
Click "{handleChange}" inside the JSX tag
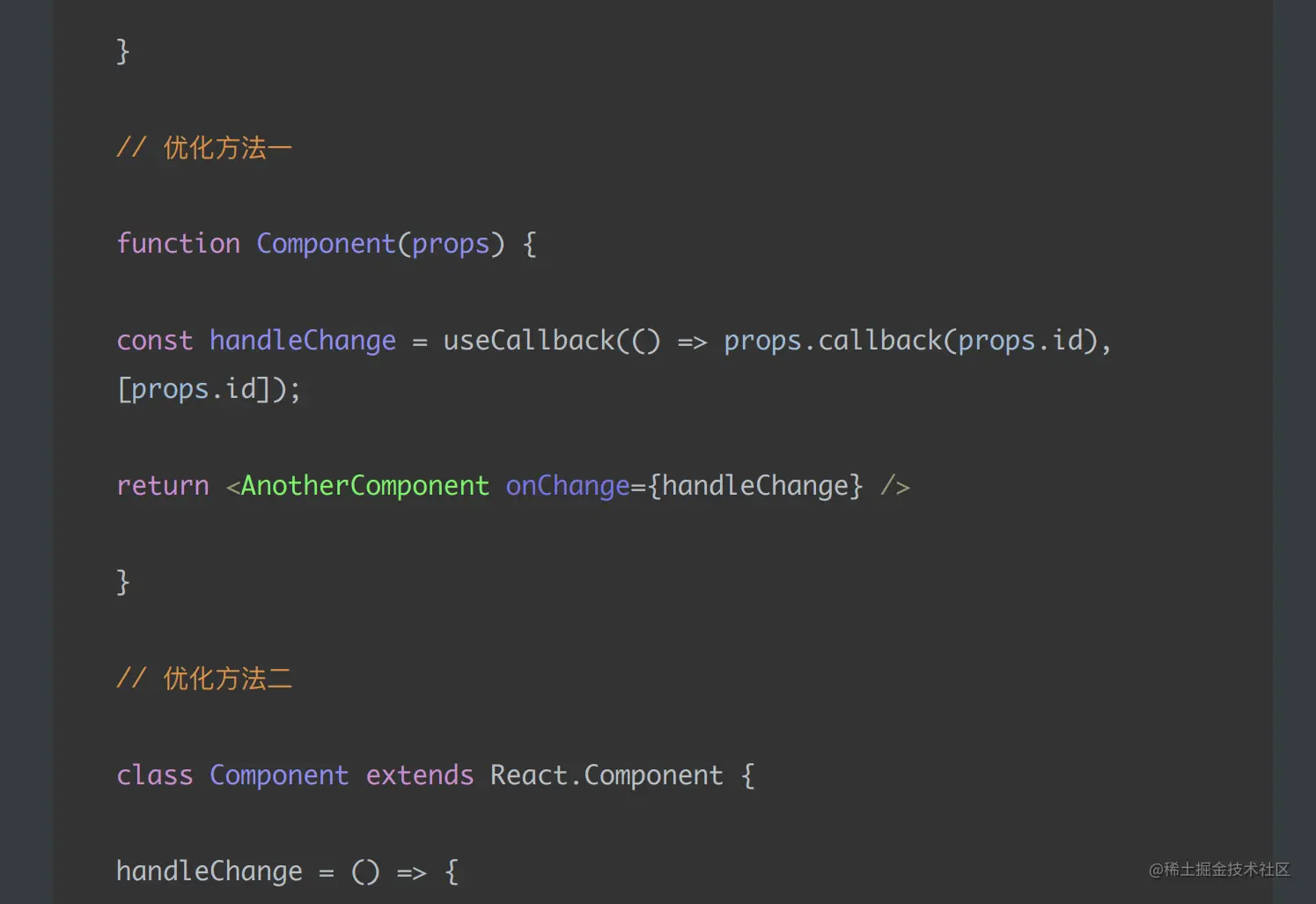[x=755, y=486]
